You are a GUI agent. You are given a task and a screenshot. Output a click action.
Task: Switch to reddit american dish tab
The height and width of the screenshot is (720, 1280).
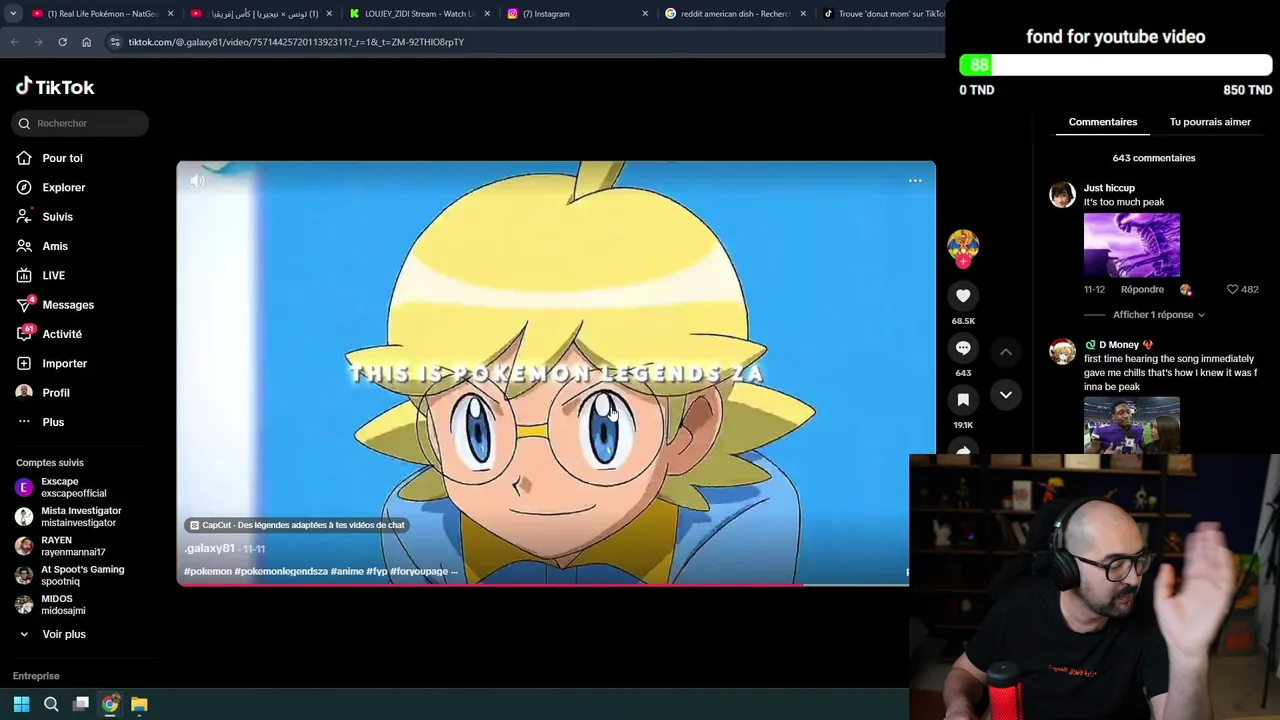tap(735, 14)
